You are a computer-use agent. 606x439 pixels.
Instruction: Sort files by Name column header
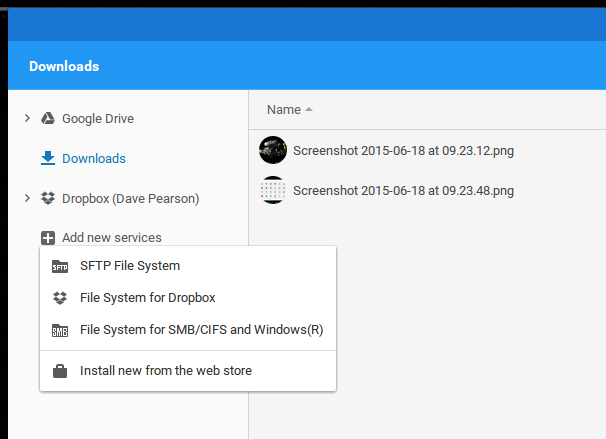click(284, 110)
